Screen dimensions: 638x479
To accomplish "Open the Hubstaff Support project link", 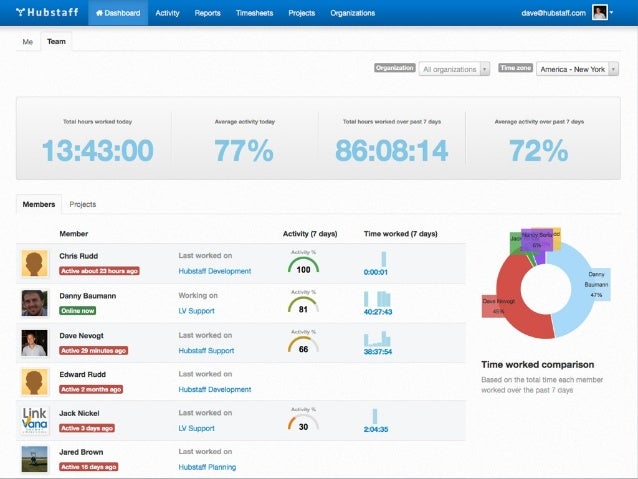I will [x=206, y=350].
